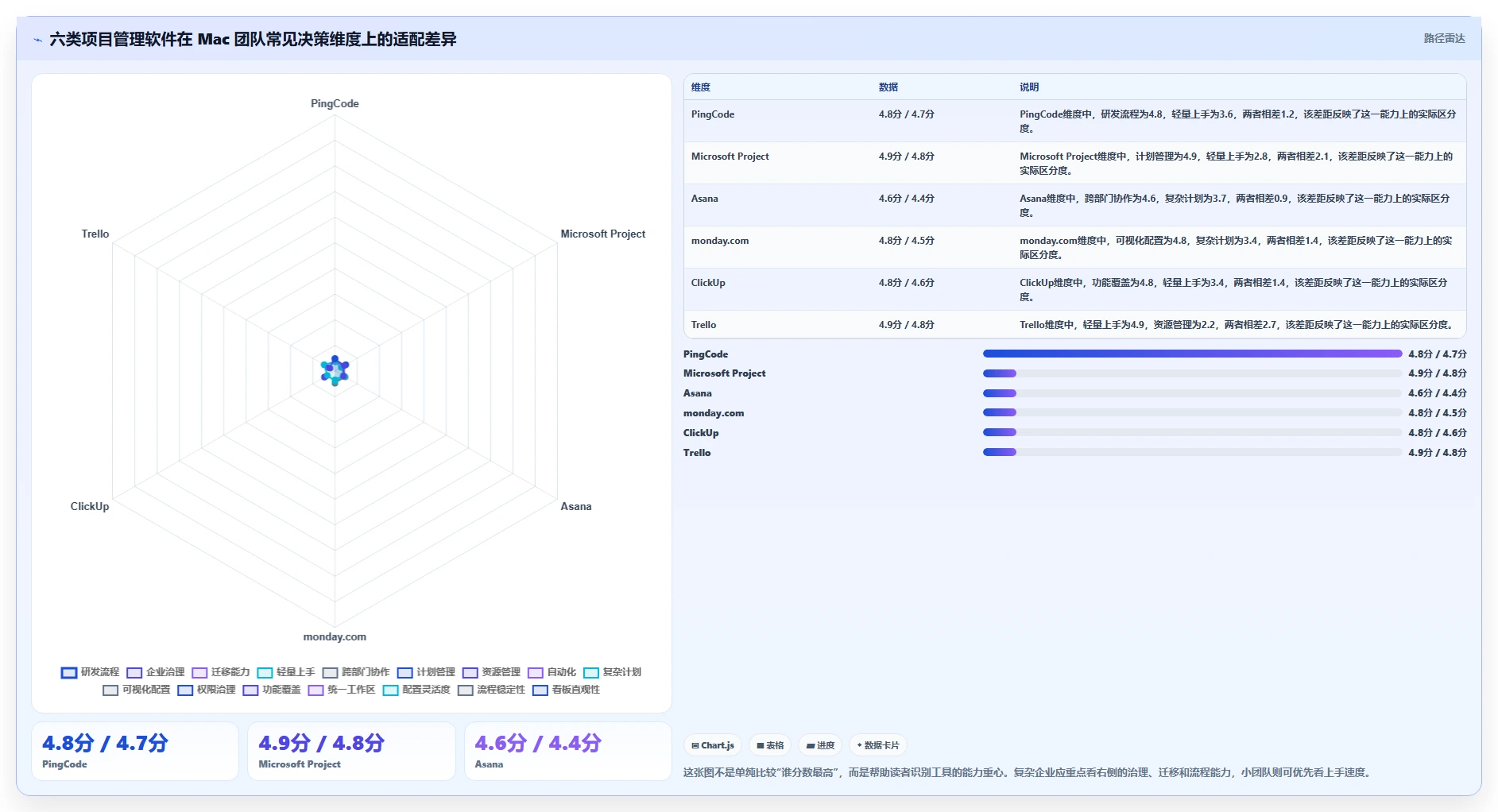
Task: Click the title bar icon before 六类项目管理软件
Action: click(x=37, y=40)
